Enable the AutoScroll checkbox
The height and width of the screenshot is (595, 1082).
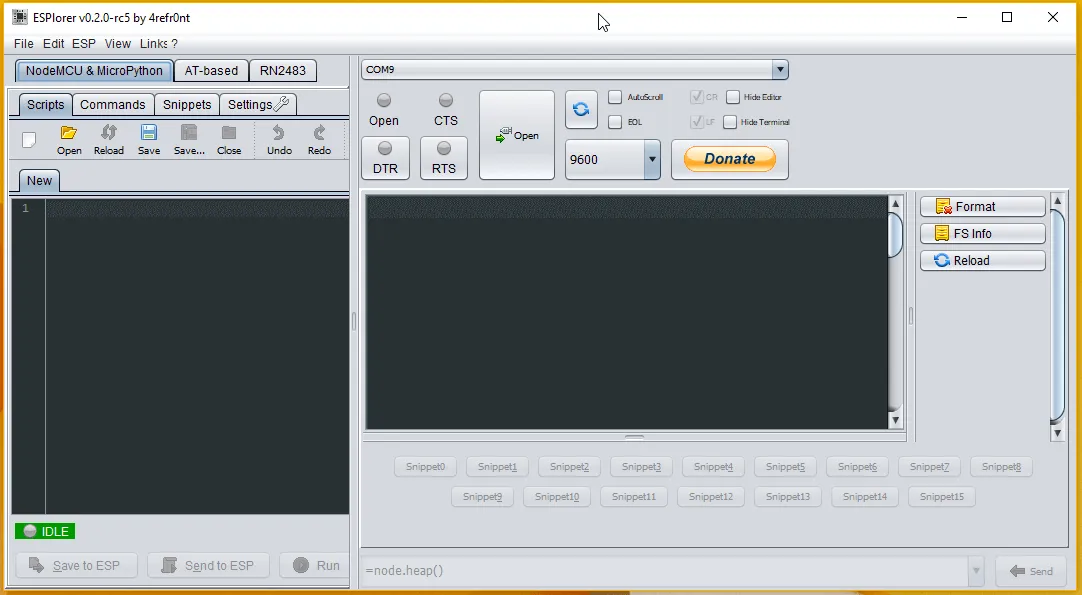click(x=615, y=97)
